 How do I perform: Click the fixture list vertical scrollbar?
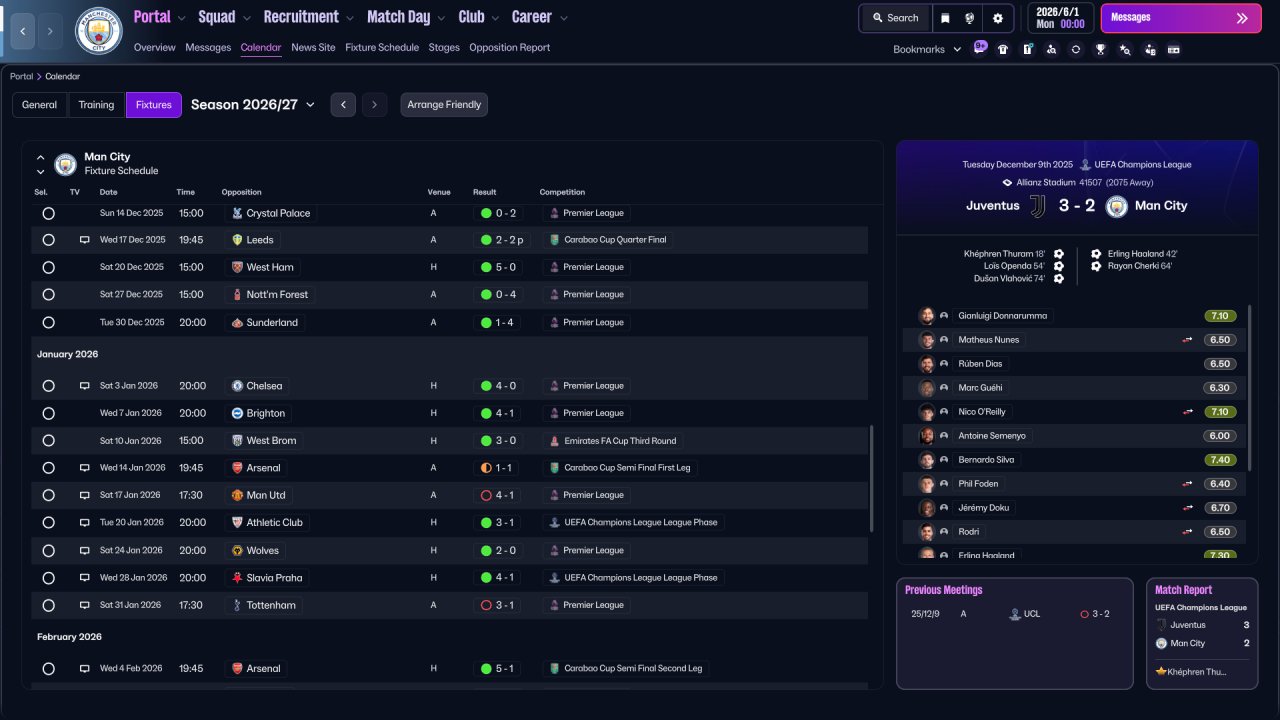click(x=872, y=478)
